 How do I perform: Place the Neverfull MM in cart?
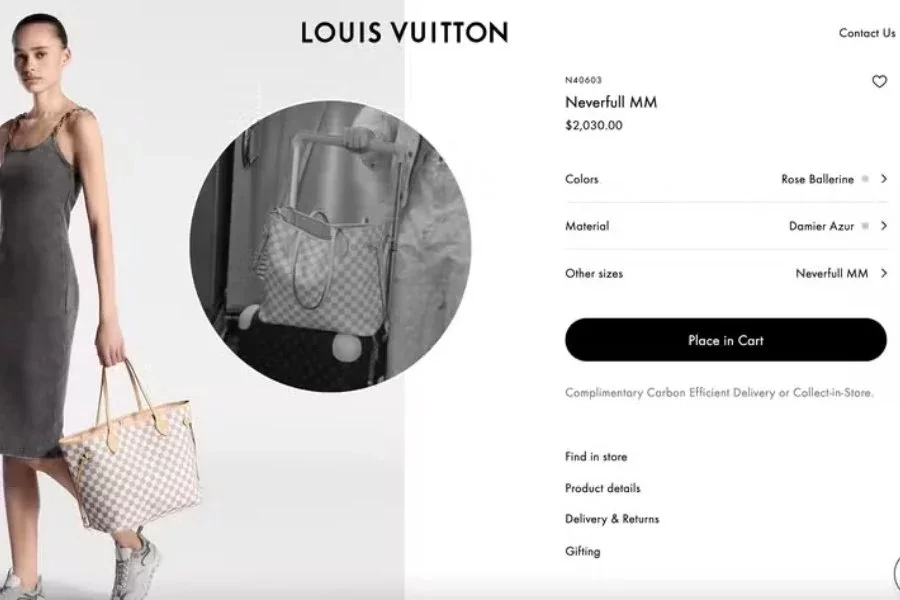tap(726, 340)
